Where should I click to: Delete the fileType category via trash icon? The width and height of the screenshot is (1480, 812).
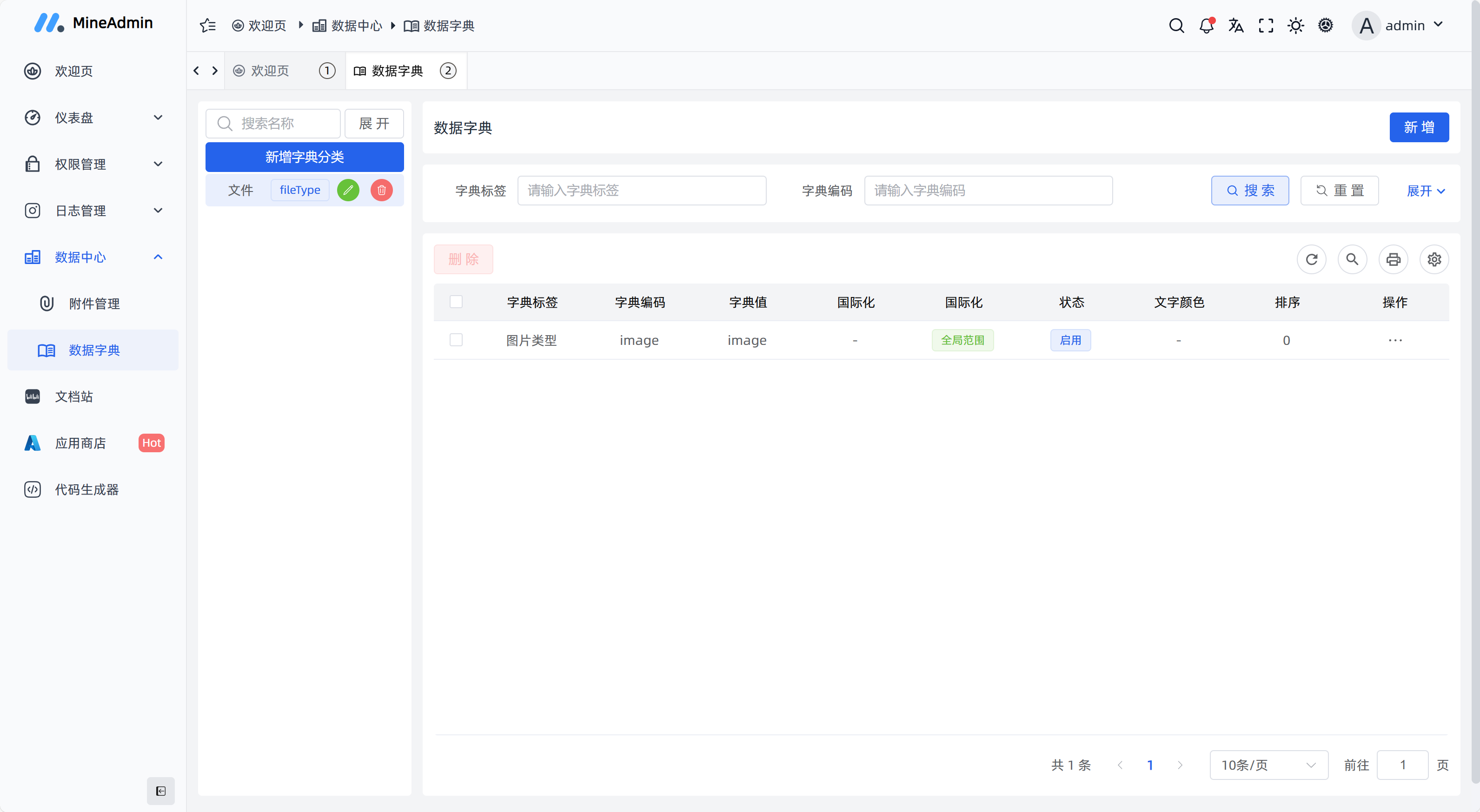(381, 190)
